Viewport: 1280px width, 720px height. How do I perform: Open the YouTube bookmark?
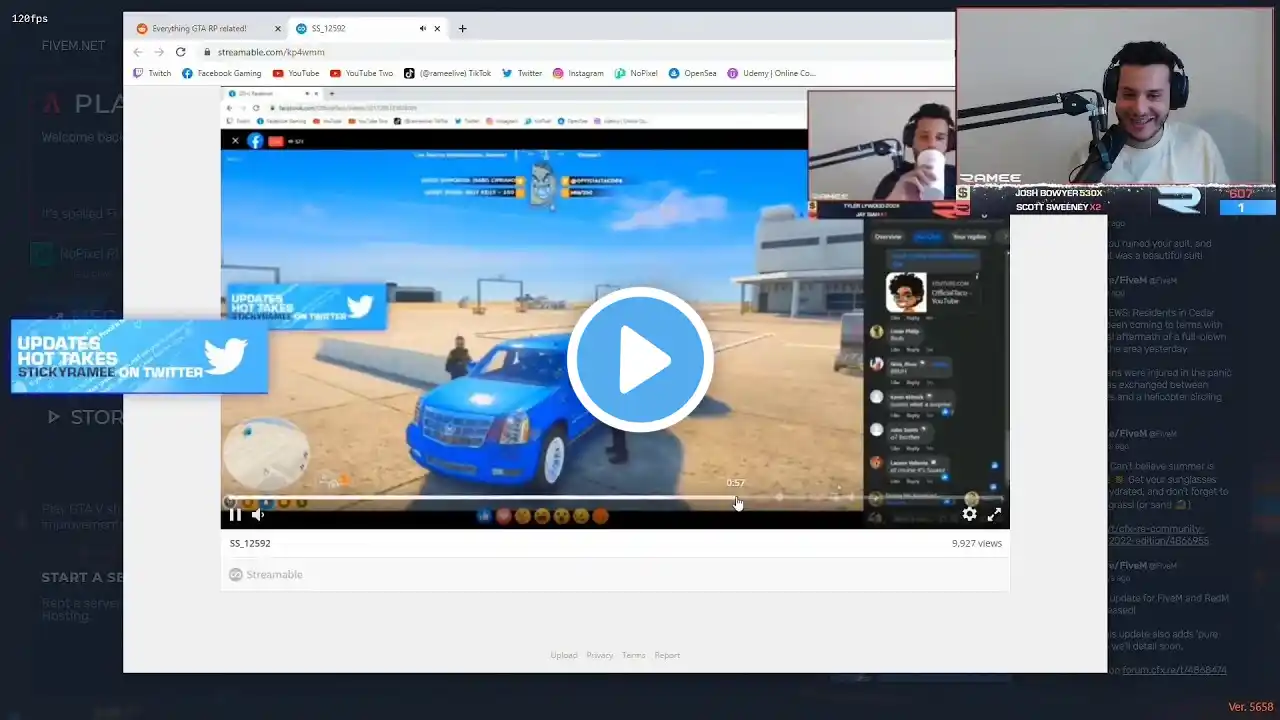tap(296, 73)
